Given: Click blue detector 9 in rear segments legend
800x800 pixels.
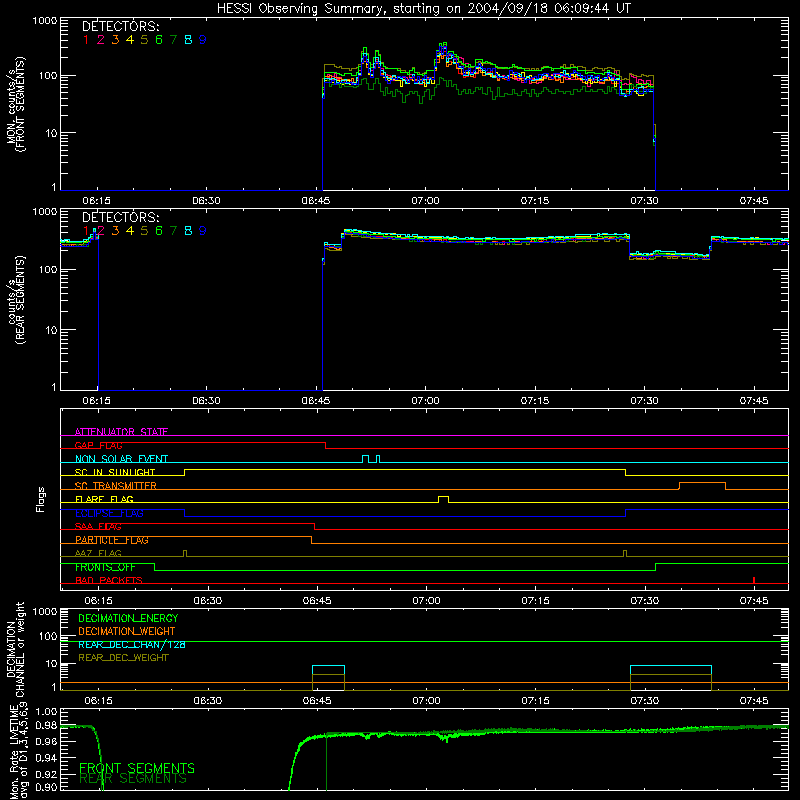Looking at the screenshot, I should click(203, 231).
